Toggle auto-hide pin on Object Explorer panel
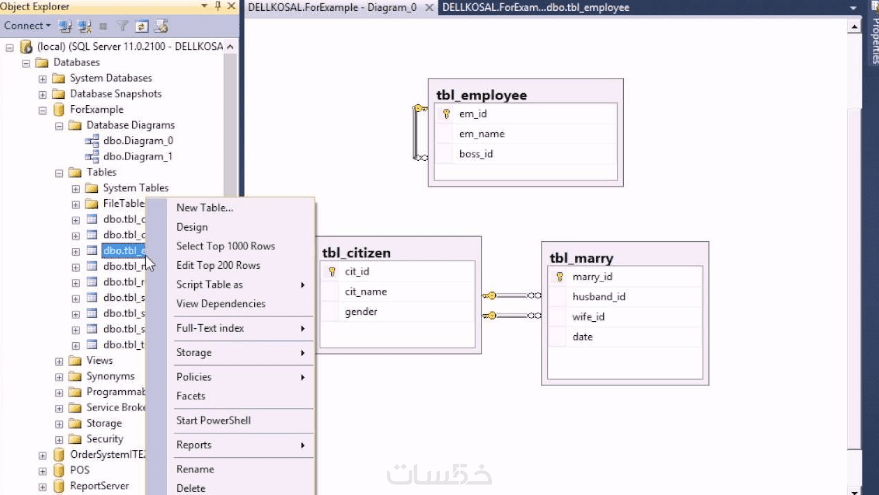The image size is (879, 495). [x=218, y=6]
